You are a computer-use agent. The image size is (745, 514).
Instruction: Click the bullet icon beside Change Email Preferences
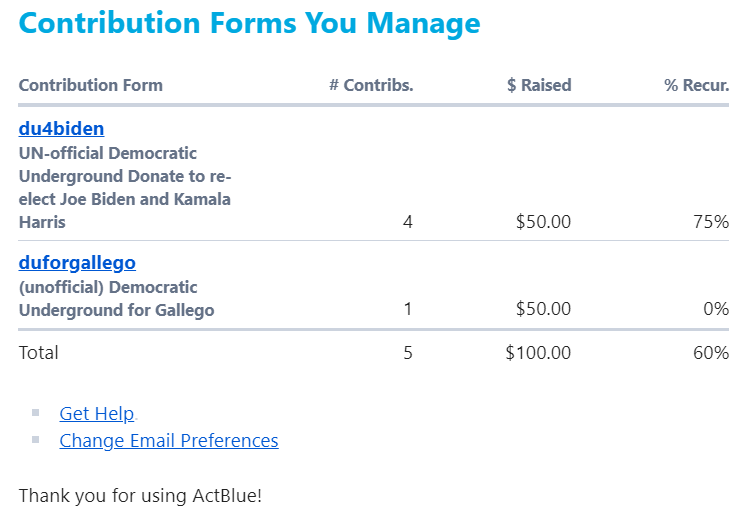click(36, 439)
